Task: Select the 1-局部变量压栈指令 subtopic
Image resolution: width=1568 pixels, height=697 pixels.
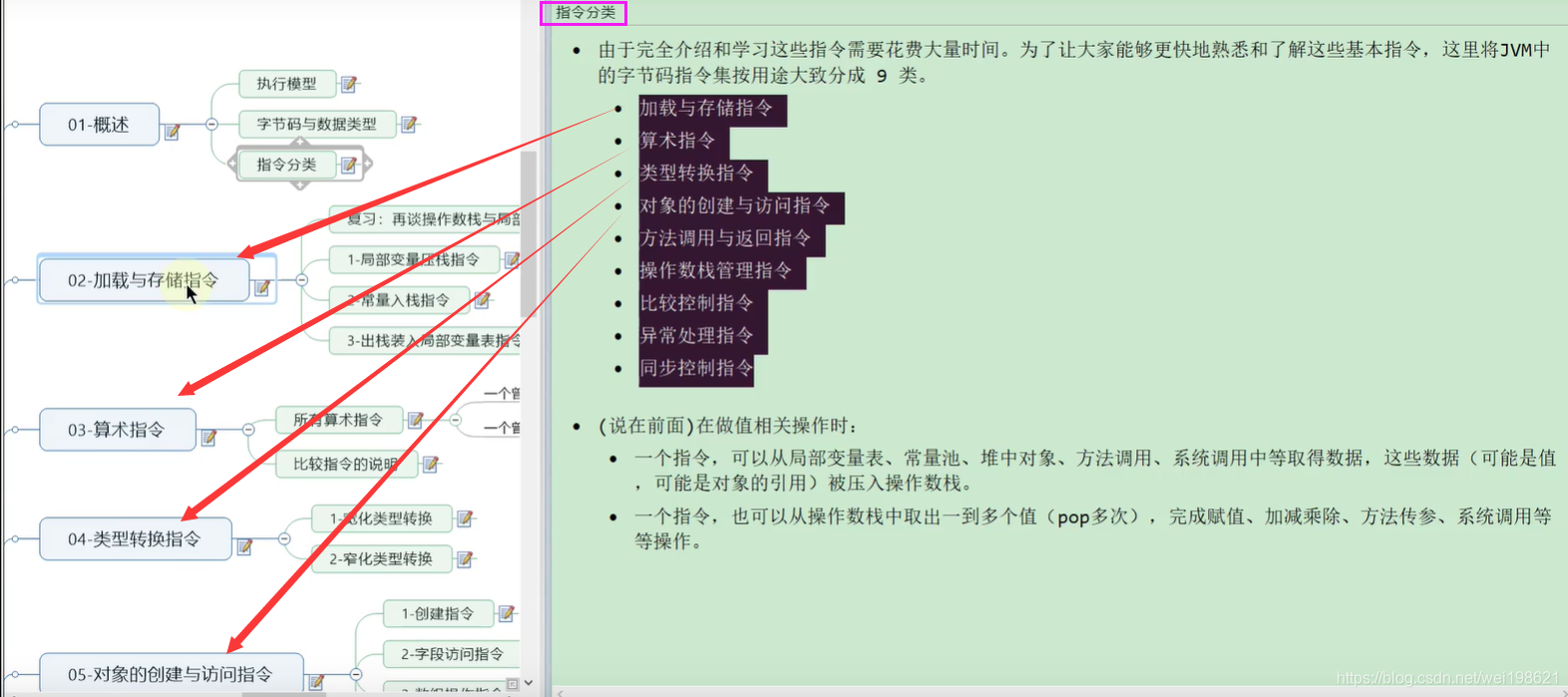Action: pyautogui.click(x=413, y=259)
